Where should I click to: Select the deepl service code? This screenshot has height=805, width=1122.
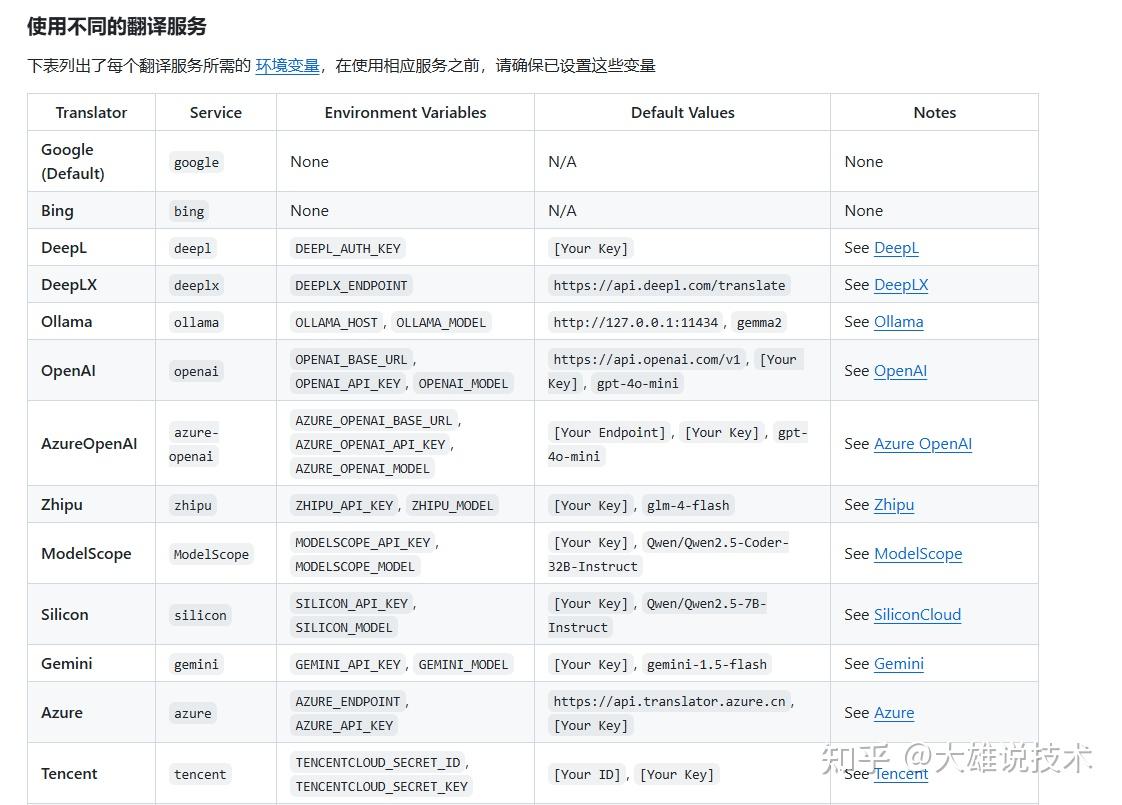coord(192,248)
